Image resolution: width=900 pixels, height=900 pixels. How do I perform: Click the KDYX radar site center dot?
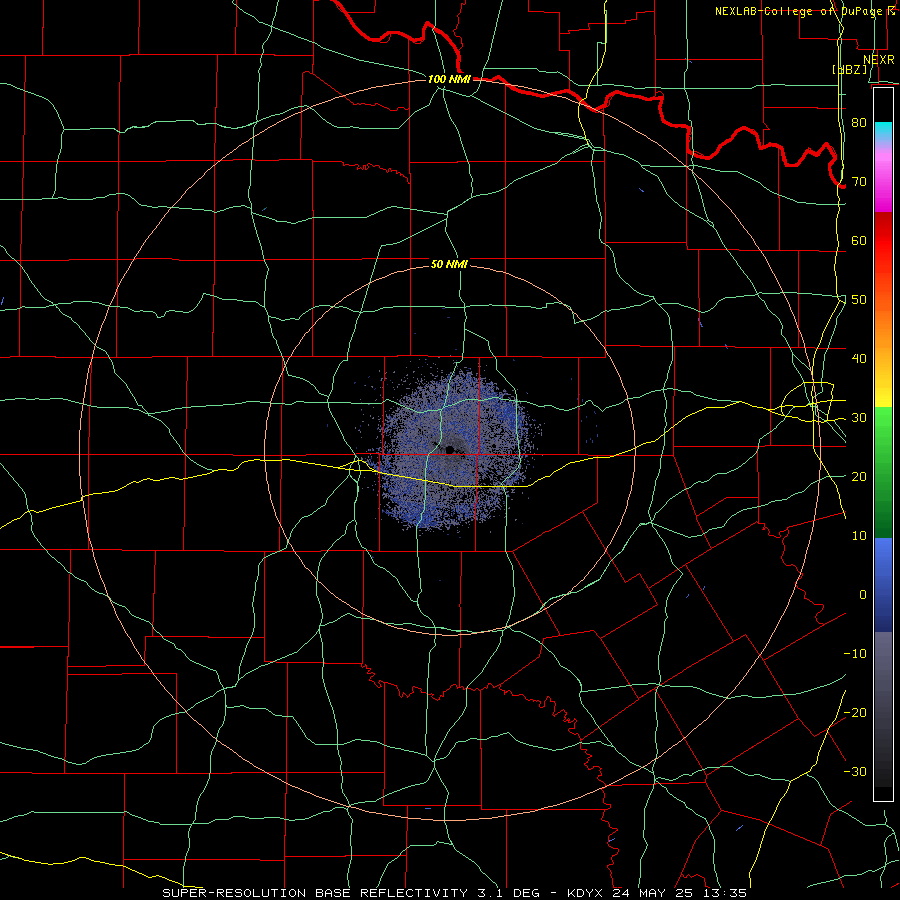(449, 450)
